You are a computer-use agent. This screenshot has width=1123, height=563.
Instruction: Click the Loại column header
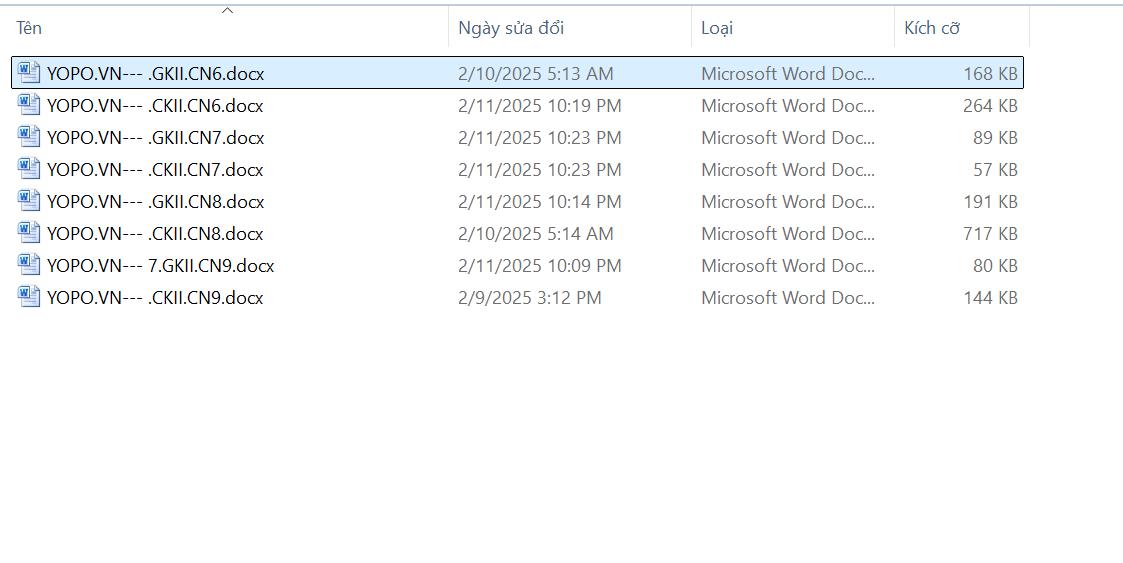tap(717, 28)
